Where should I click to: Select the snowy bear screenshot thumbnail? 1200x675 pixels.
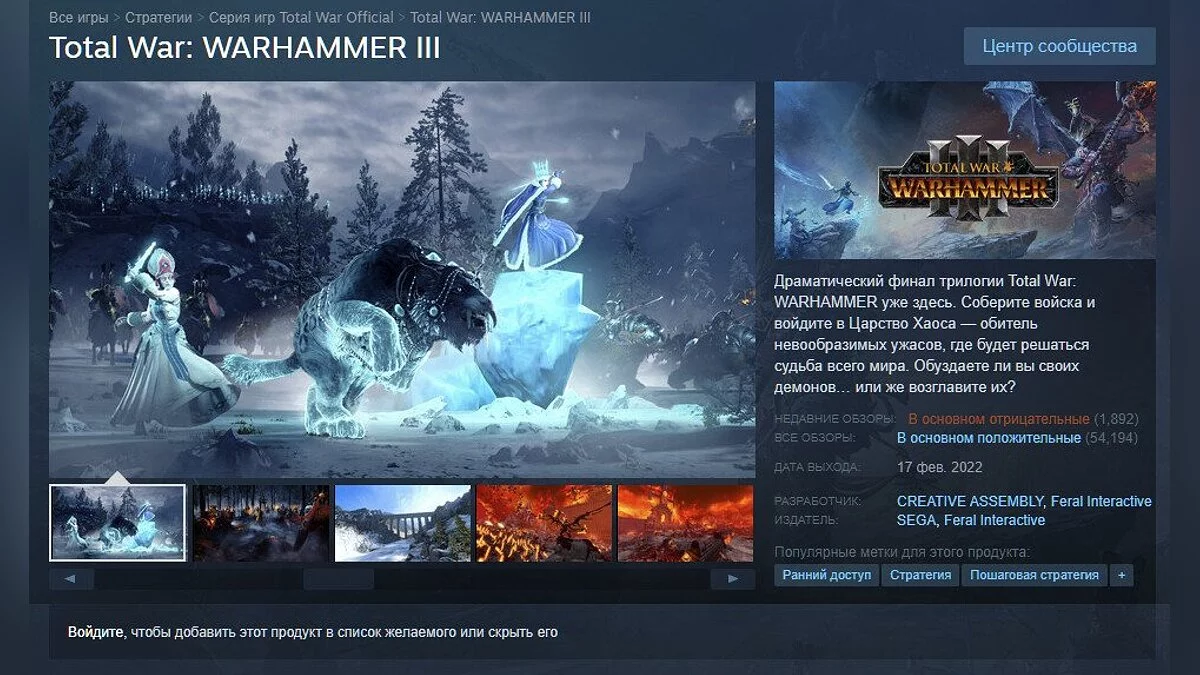click(118, 522)
